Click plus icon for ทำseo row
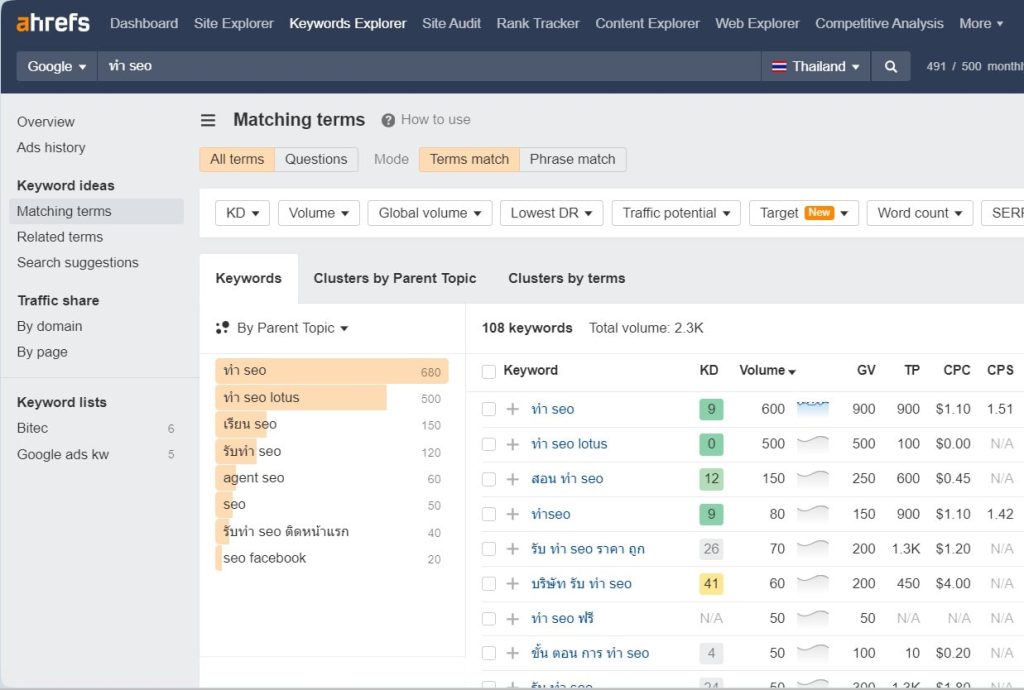This screenshot has width=1024, height=690. pyautogui.click(x=513, y=514)
